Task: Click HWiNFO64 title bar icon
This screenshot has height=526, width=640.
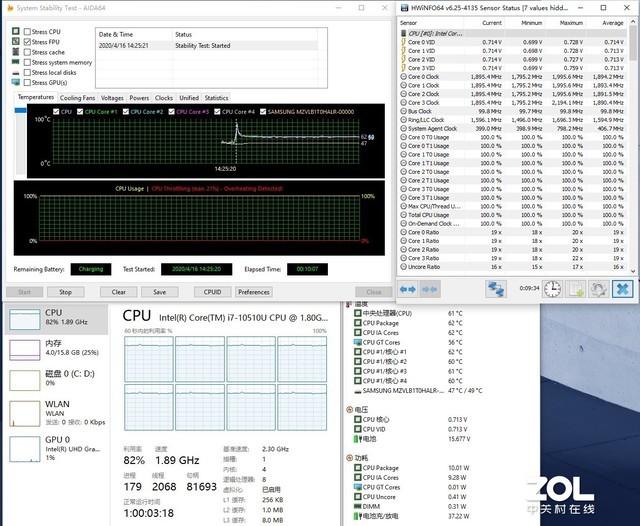Action: point(404,7)
